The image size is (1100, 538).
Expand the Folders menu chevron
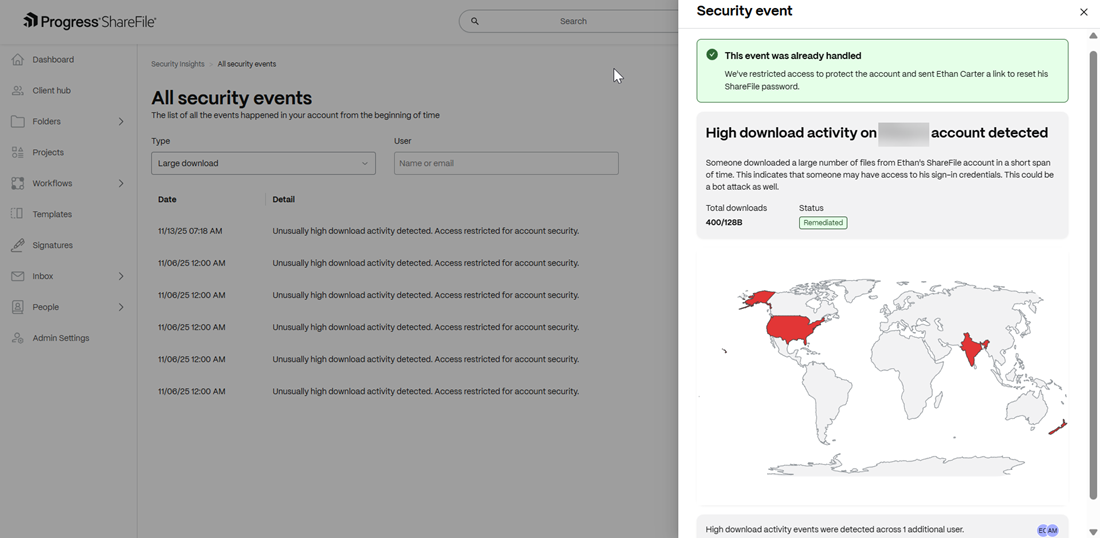121,122
